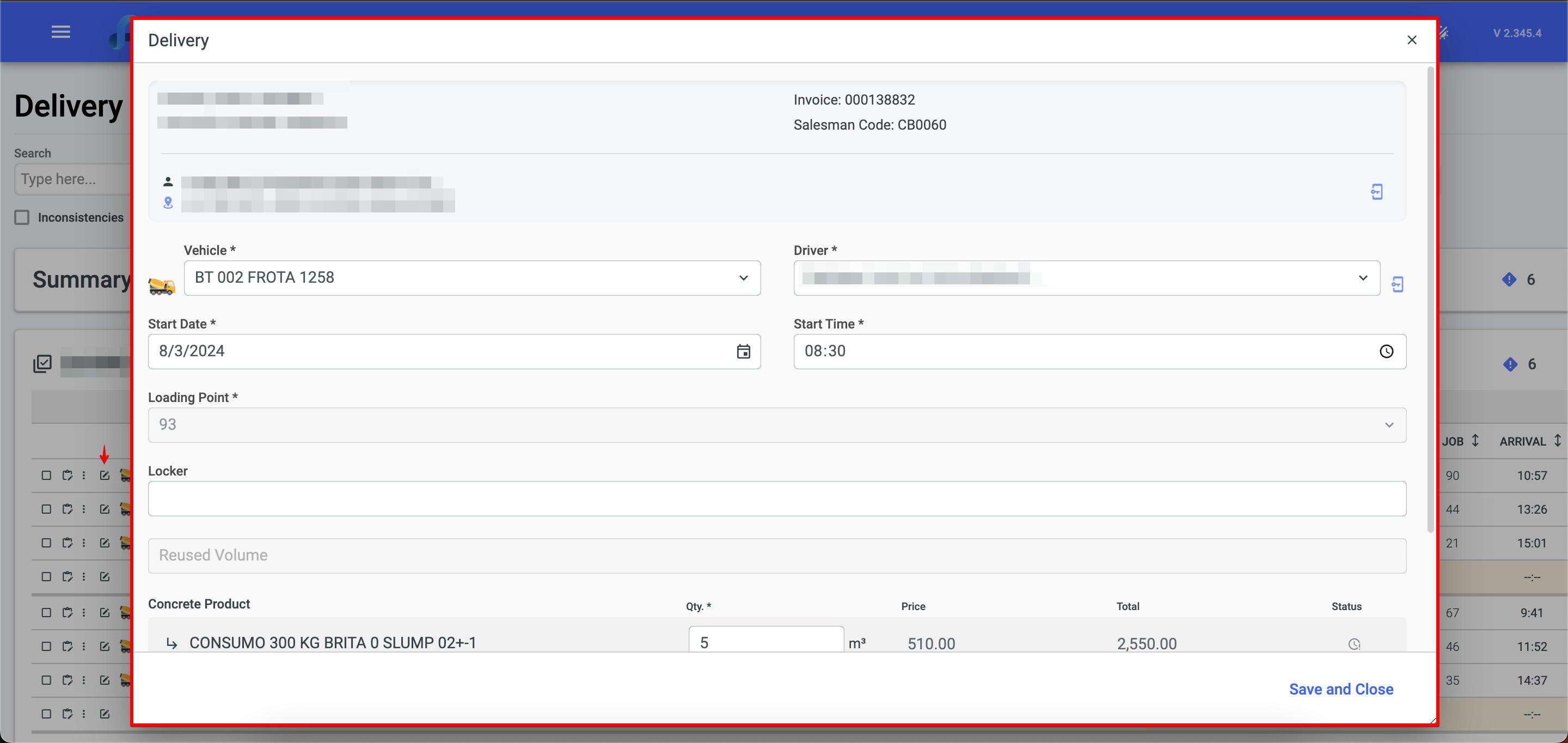Click the Locker input field
1568x743 pixels.
click(777, 498)
